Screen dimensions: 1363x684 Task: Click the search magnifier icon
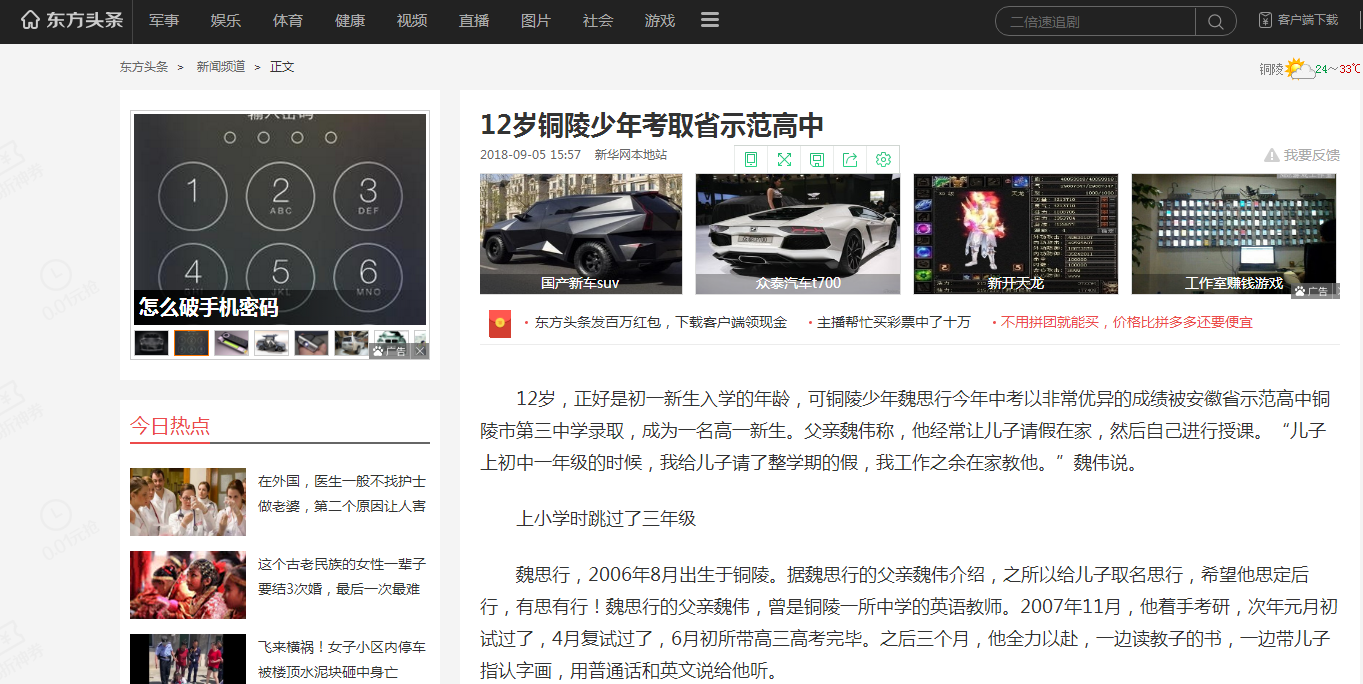[x=1215, y=21]
